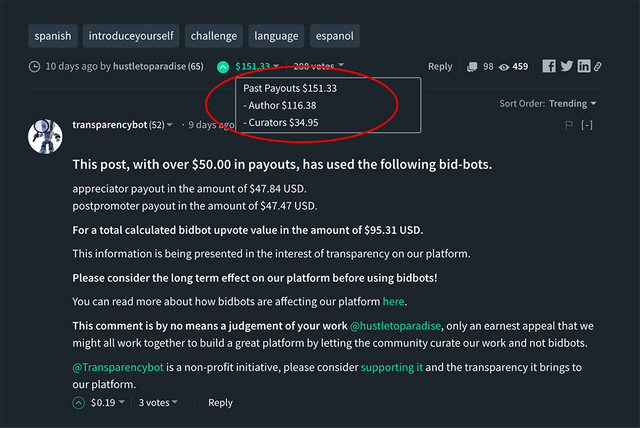Image resolution: width=640 pixels, height=428 pixels.
Task: Share the post on Facebook
Action: [549, 66]
